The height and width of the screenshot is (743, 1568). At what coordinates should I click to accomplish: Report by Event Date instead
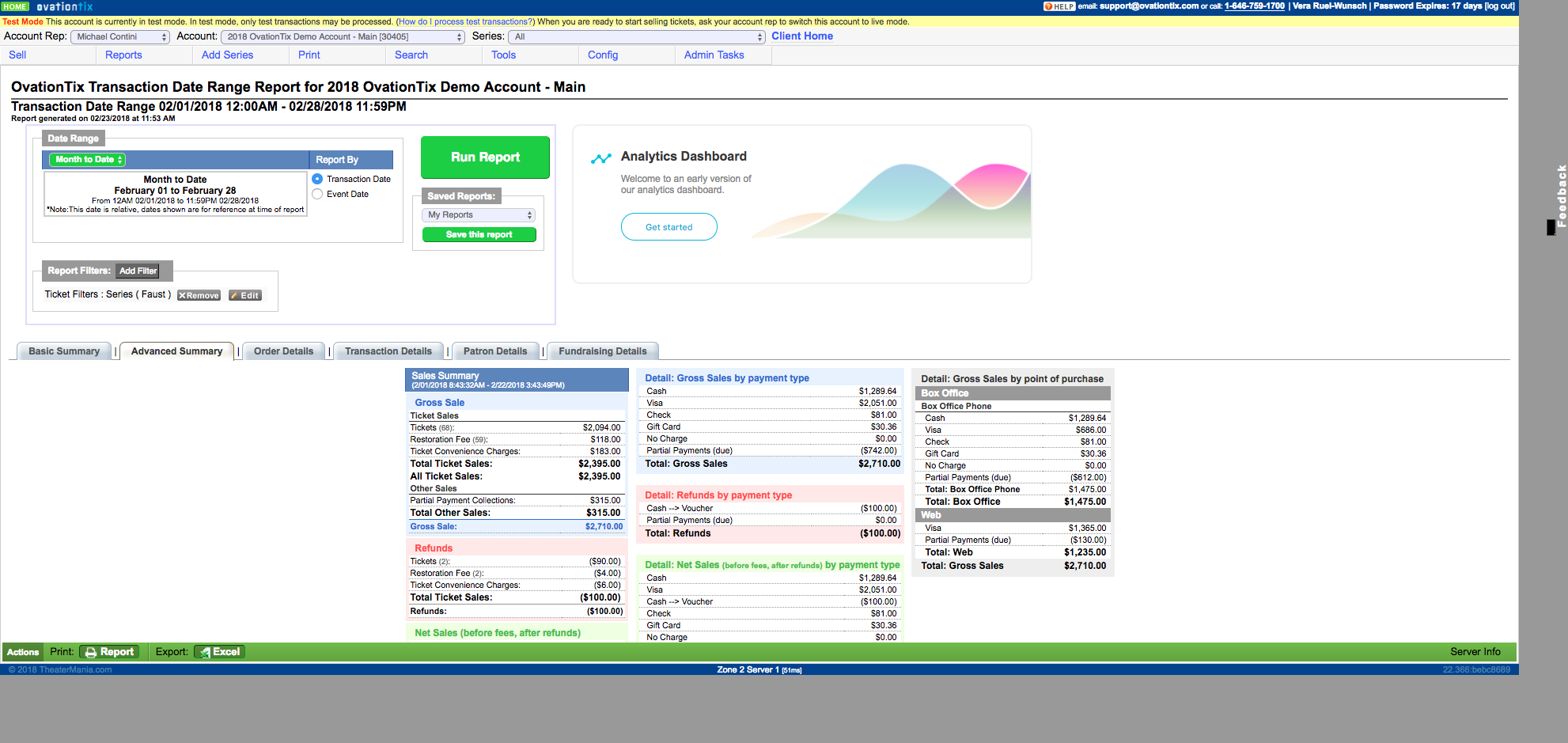click(317, 193)
